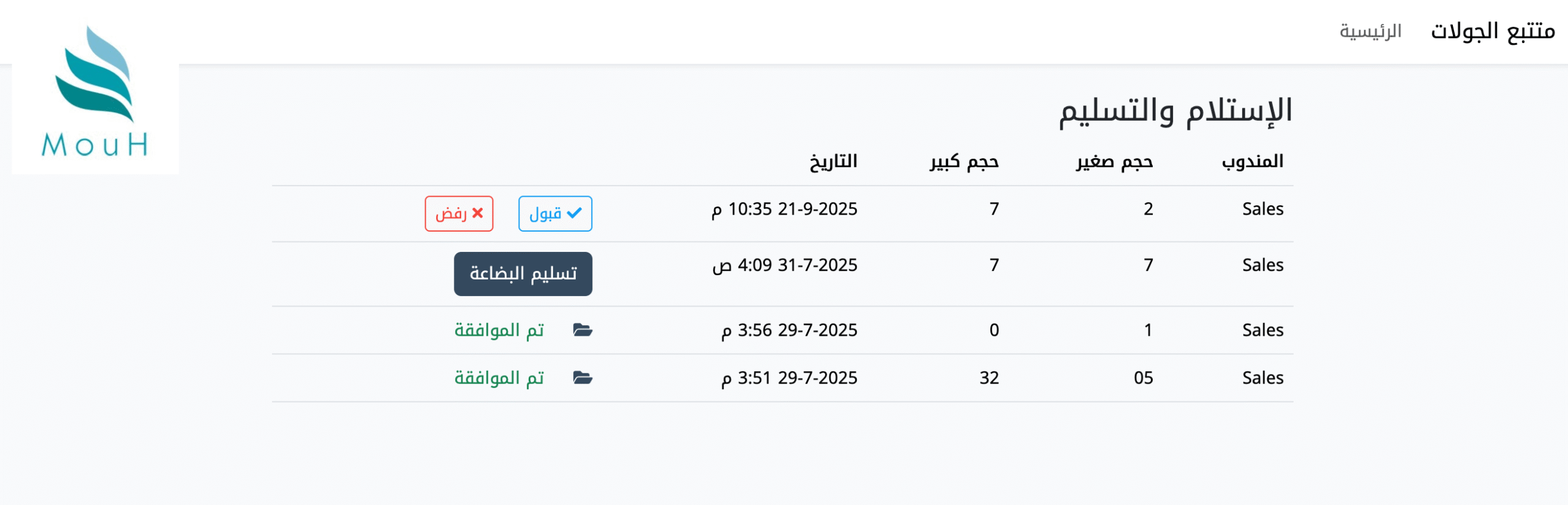
Task: Click تم الموافقة status in the 3:56 row
Action: click(x=499, y=330)
